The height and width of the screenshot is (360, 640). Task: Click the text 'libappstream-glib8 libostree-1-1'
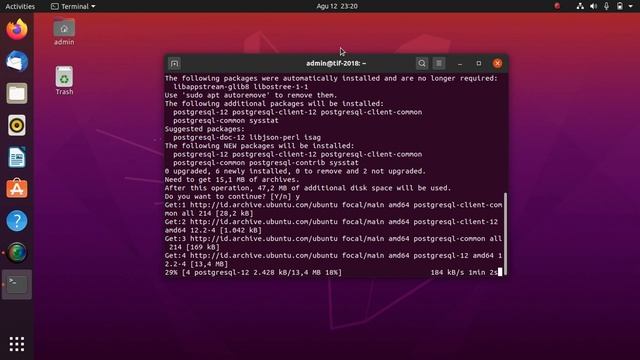[240, 87]
